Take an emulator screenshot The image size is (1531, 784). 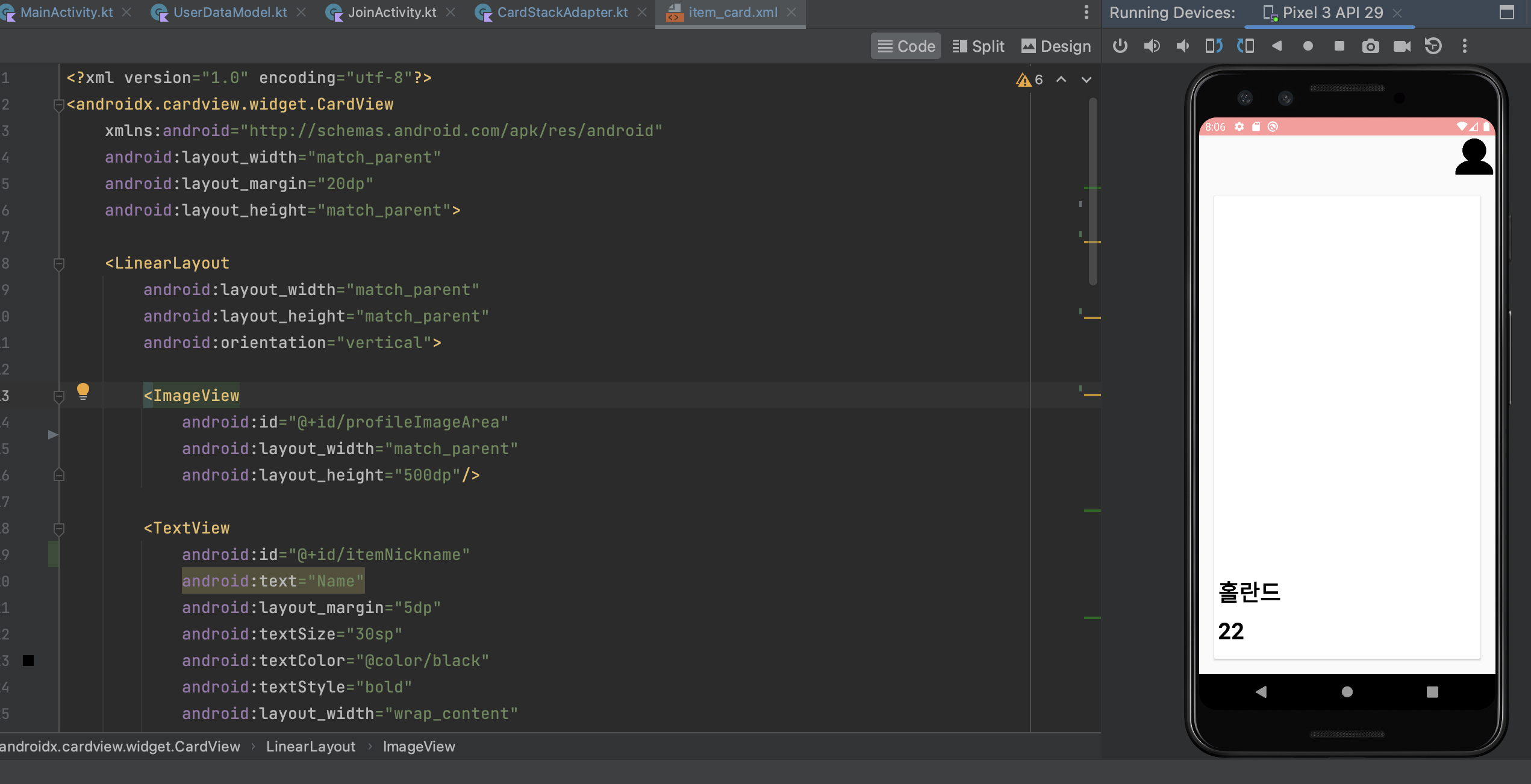[1371, 46]
